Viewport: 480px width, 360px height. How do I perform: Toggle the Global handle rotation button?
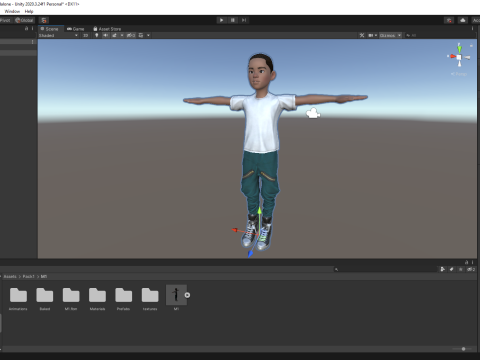(24, 20)
